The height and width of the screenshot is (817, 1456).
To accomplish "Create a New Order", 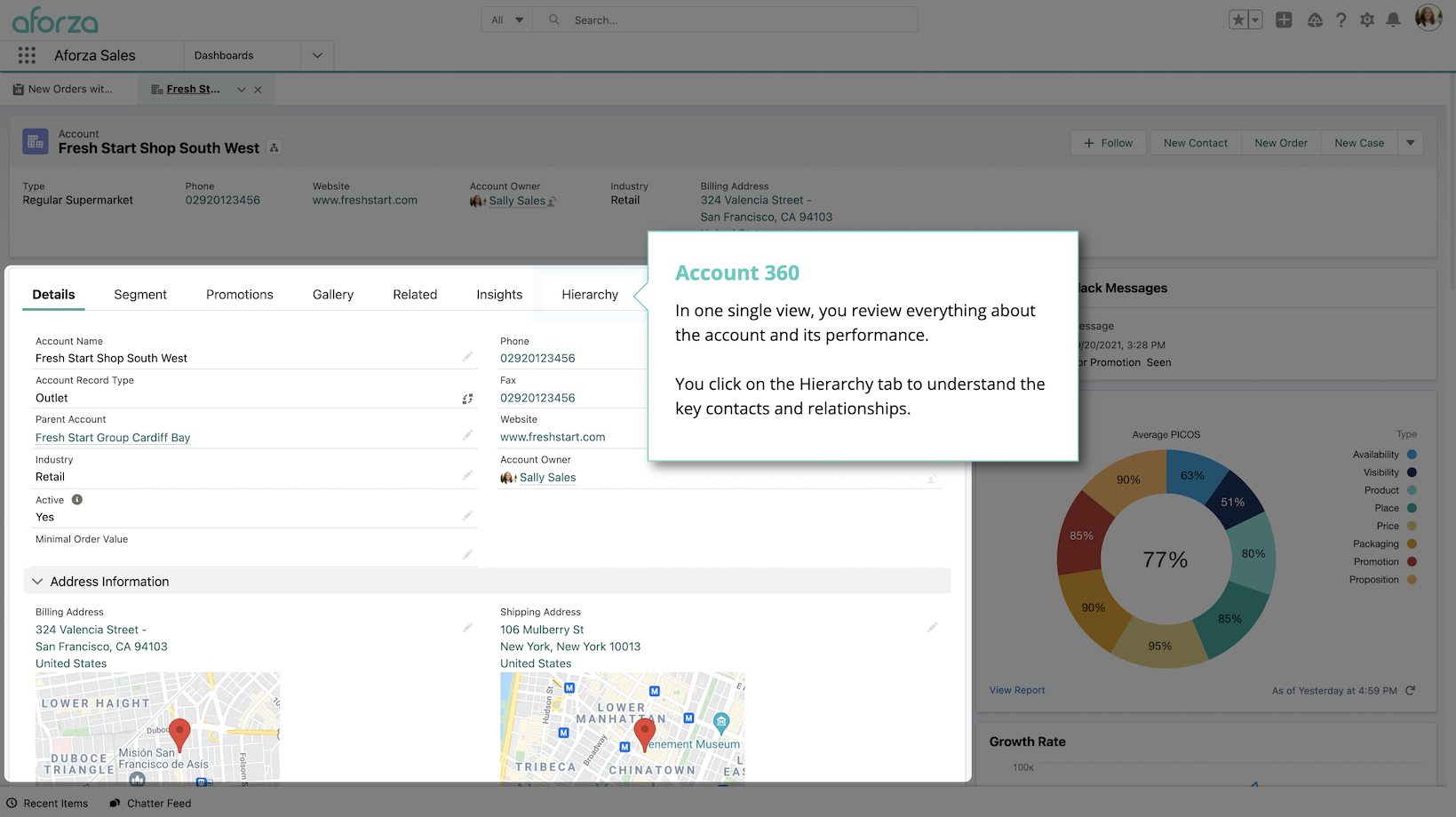I will pyautogui.click(x=1281, y=143).
